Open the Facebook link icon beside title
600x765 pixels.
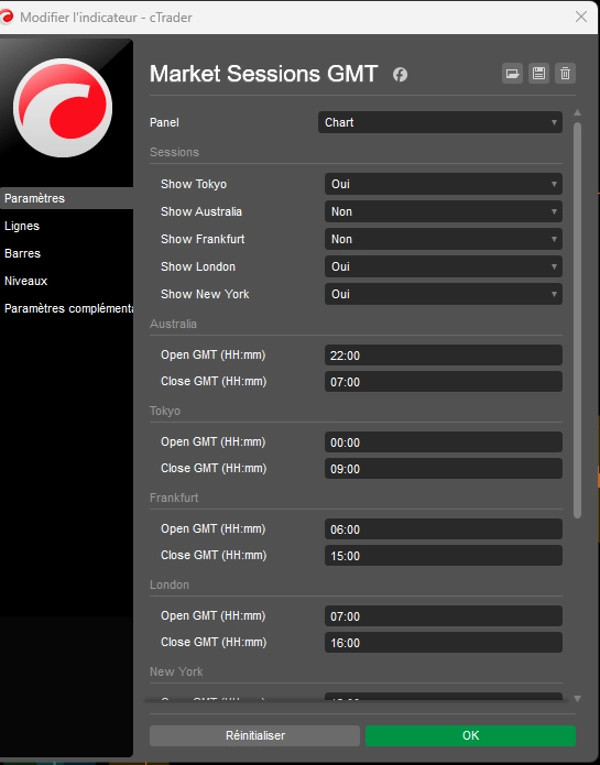click(x=400, y=75)
